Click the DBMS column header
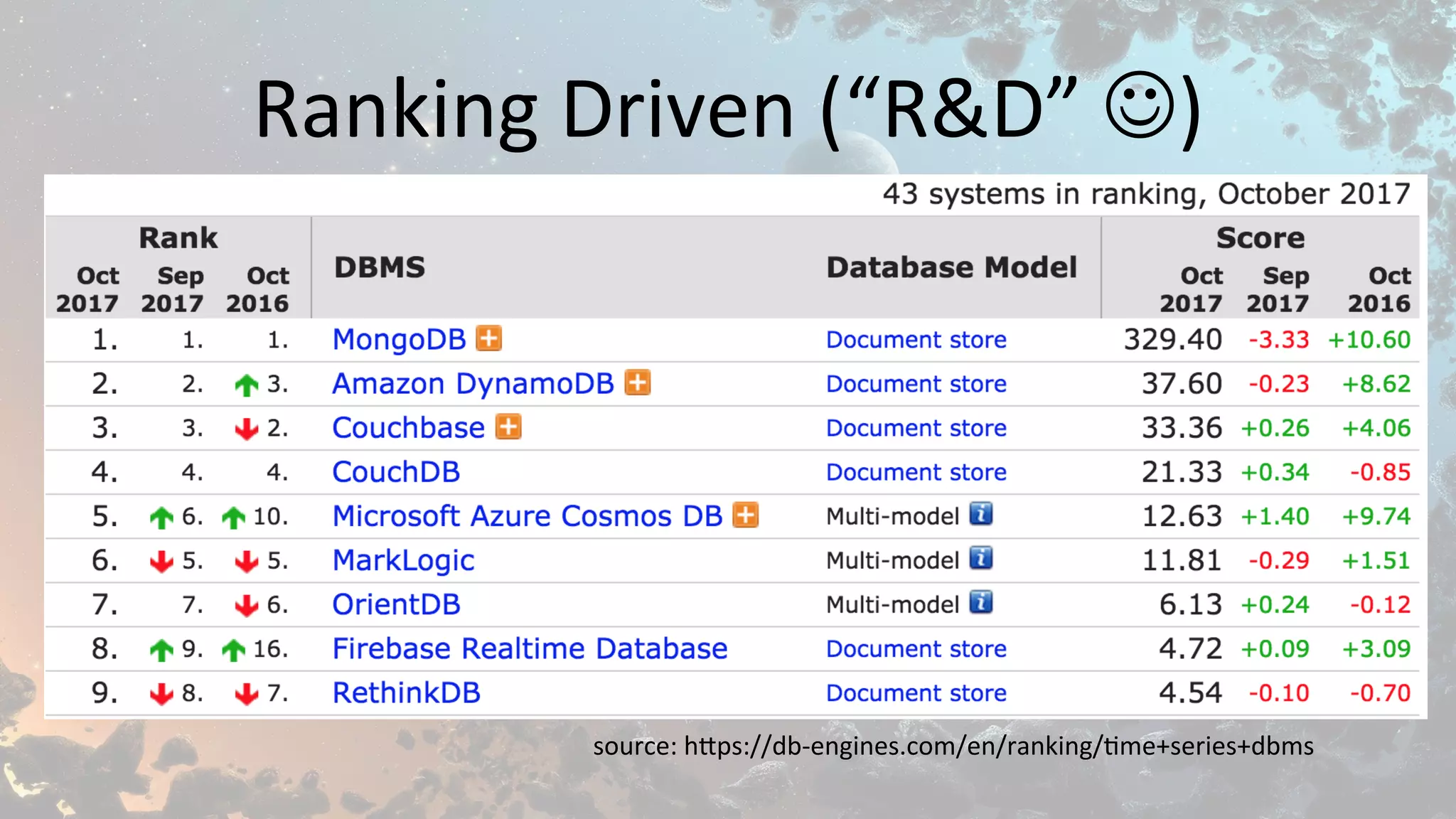This screenshot has width=1456, height=819. click(x=380, y=267)
